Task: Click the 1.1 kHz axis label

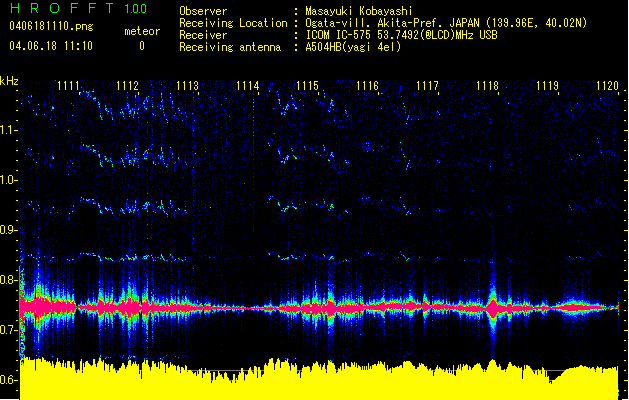Action: 8,130
